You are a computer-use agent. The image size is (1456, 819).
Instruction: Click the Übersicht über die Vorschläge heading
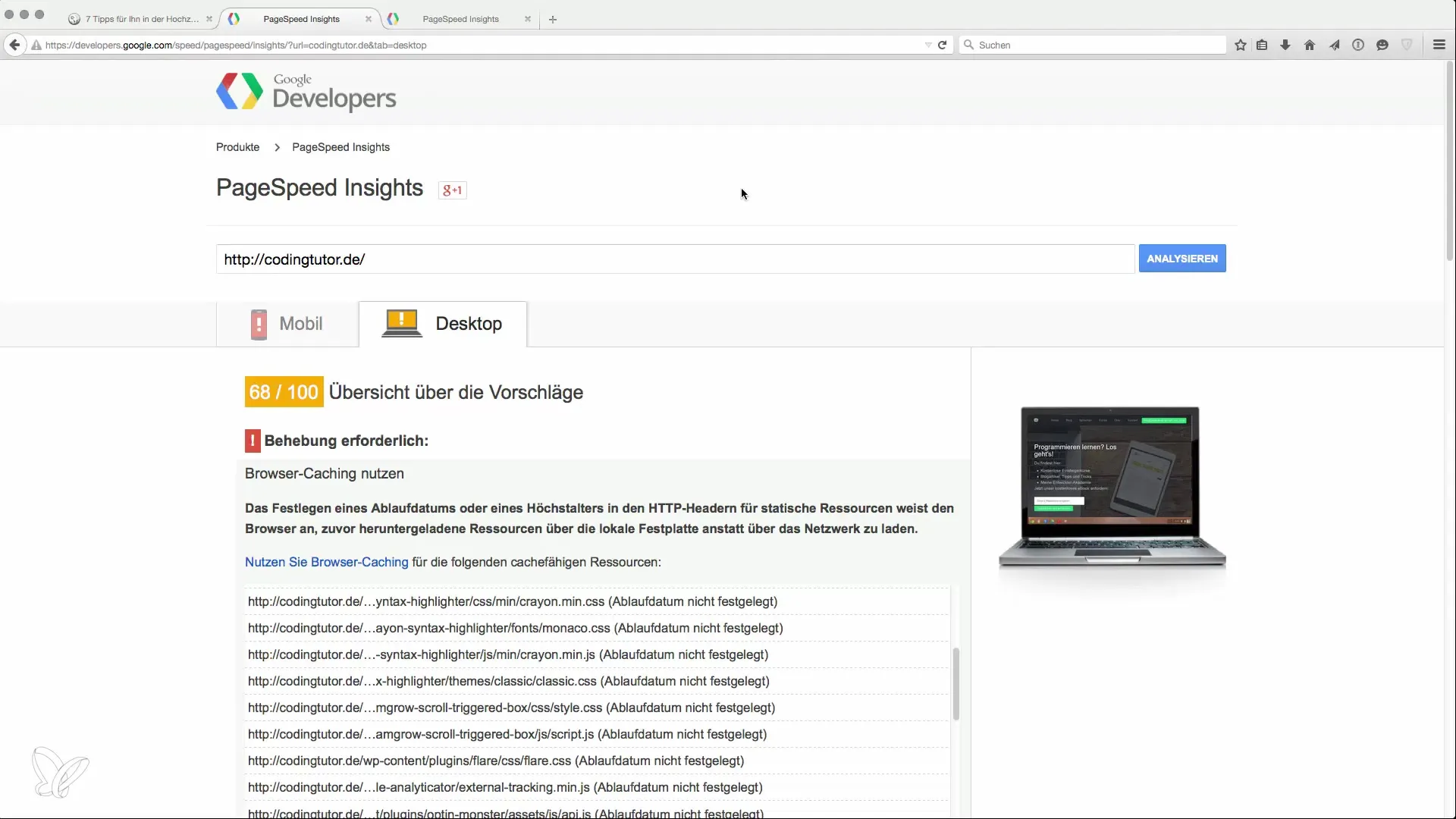click(456, 392)
